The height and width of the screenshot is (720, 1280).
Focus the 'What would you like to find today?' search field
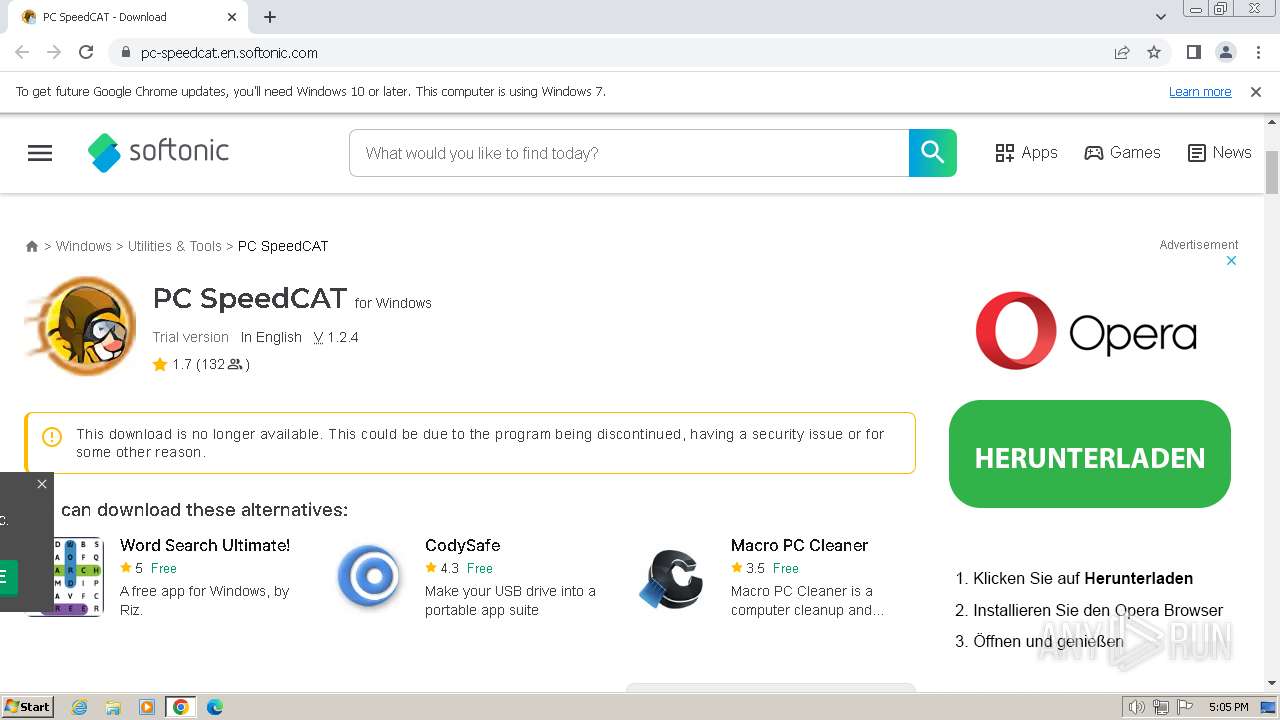[x=629, y=153]
